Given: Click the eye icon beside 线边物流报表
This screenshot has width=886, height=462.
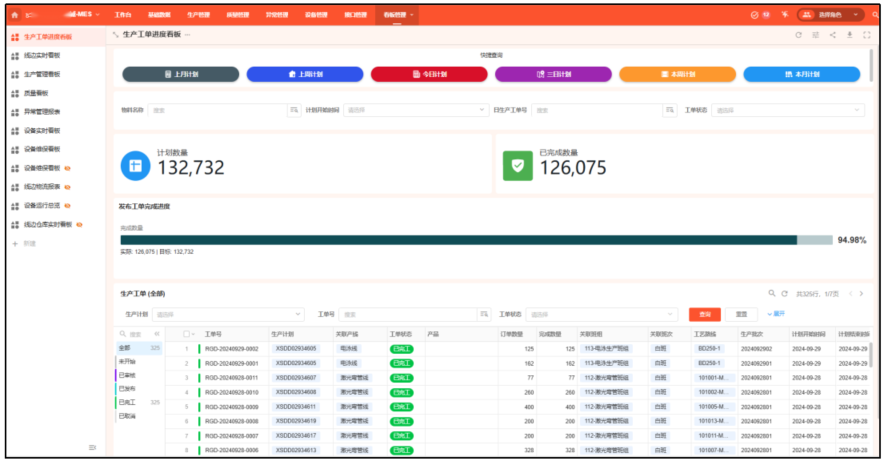Looking at the screenshot, I should point(67,187).
